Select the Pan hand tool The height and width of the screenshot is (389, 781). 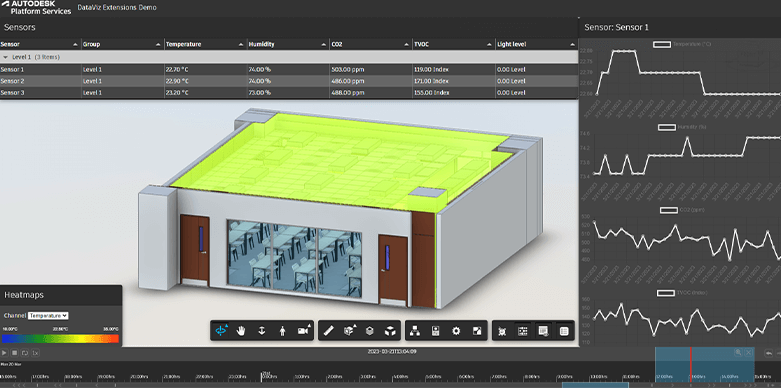pos(241,331)
